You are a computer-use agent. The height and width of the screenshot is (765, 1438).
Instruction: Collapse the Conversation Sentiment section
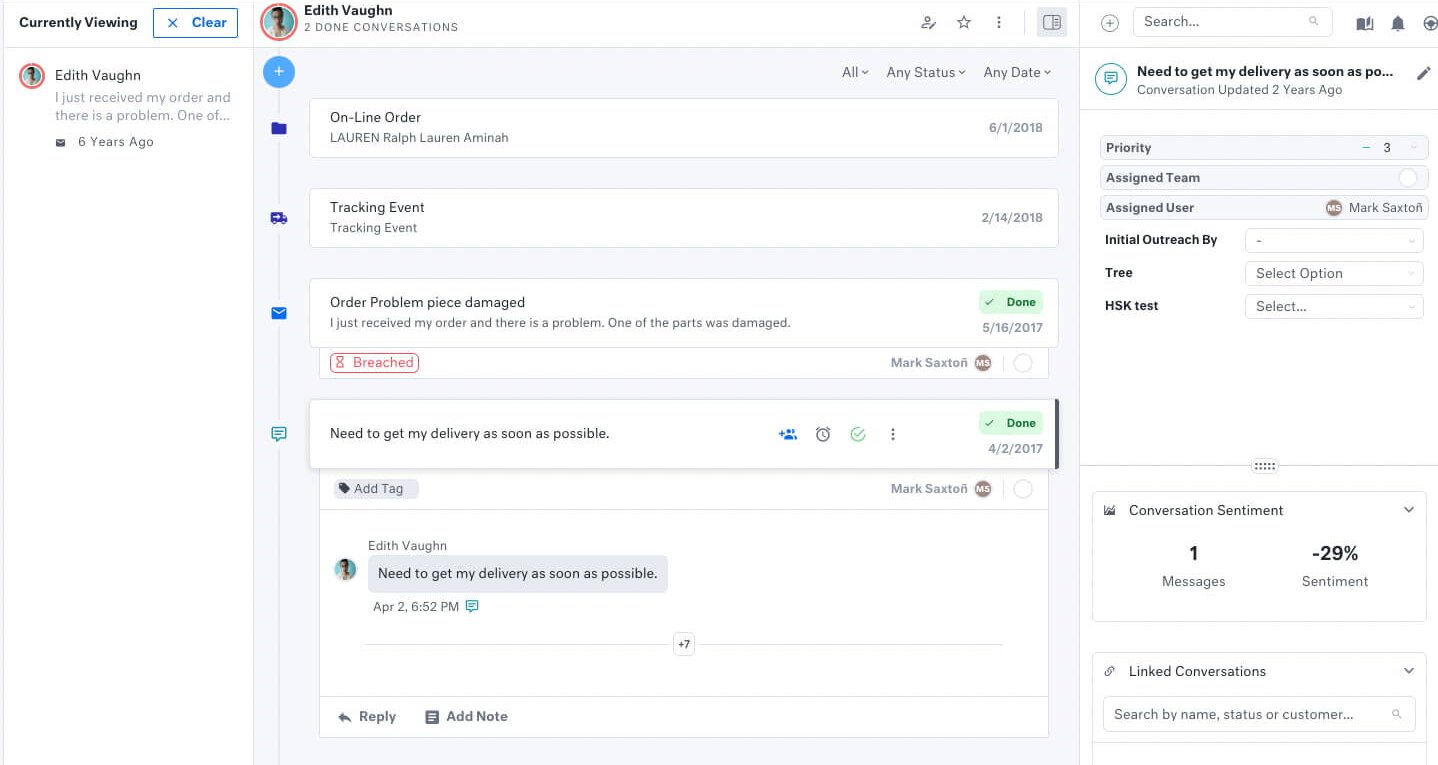click(x=1409, y=510)
